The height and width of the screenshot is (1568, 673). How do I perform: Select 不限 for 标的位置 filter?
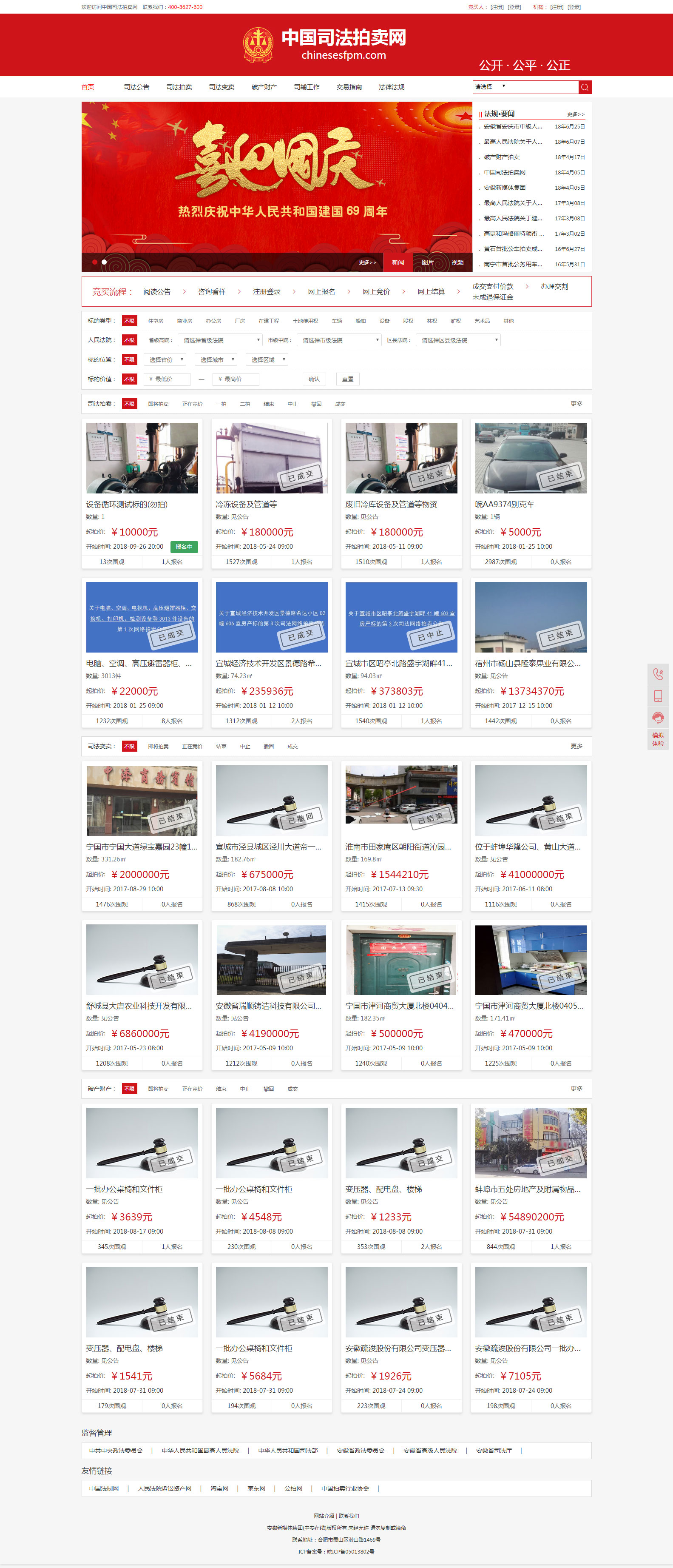[130, 360]
